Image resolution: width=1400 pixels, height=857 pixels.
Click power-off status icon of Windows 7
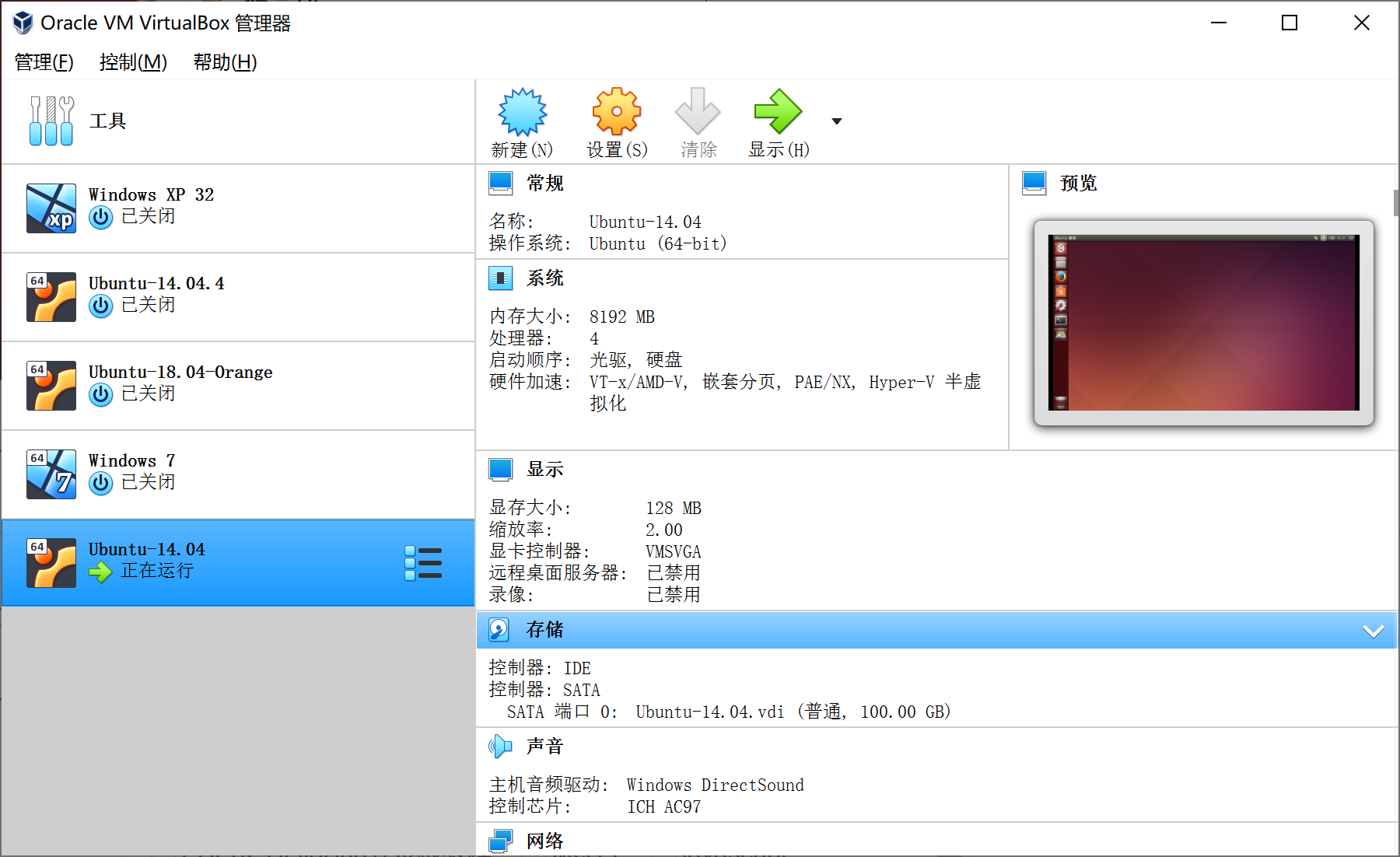(x=100, y=483)
